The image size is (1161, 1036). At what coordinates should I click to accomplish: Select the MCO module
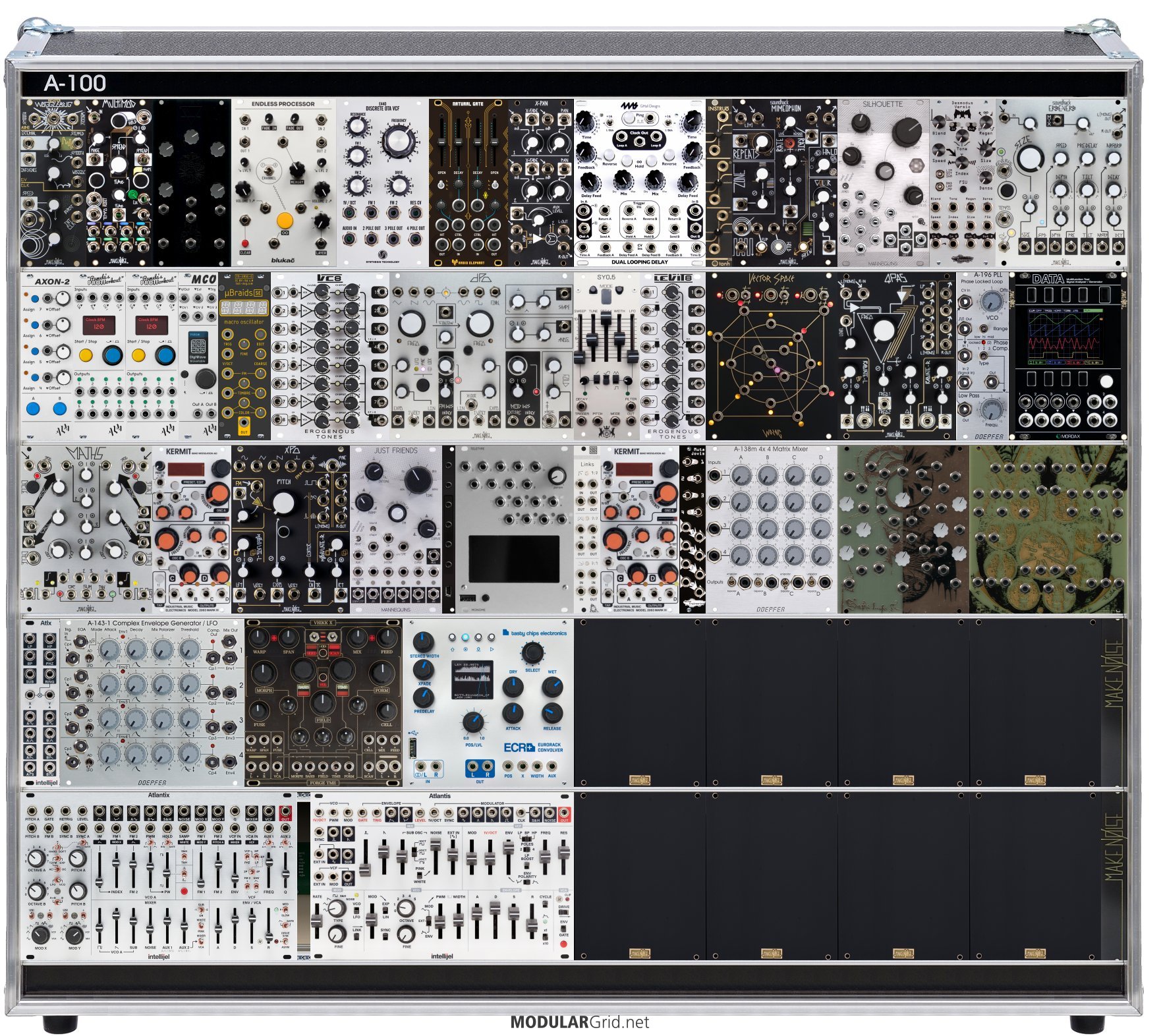(x=198, y=356)
